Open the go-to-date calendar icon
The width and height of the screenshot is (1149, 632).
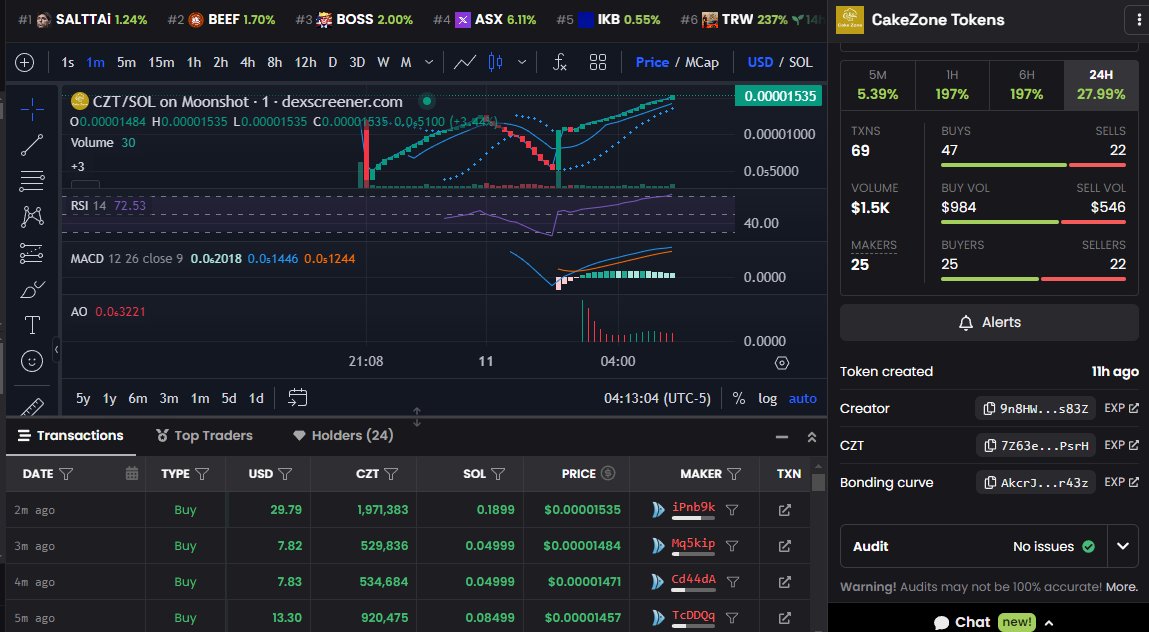click(x=298, y=398)
